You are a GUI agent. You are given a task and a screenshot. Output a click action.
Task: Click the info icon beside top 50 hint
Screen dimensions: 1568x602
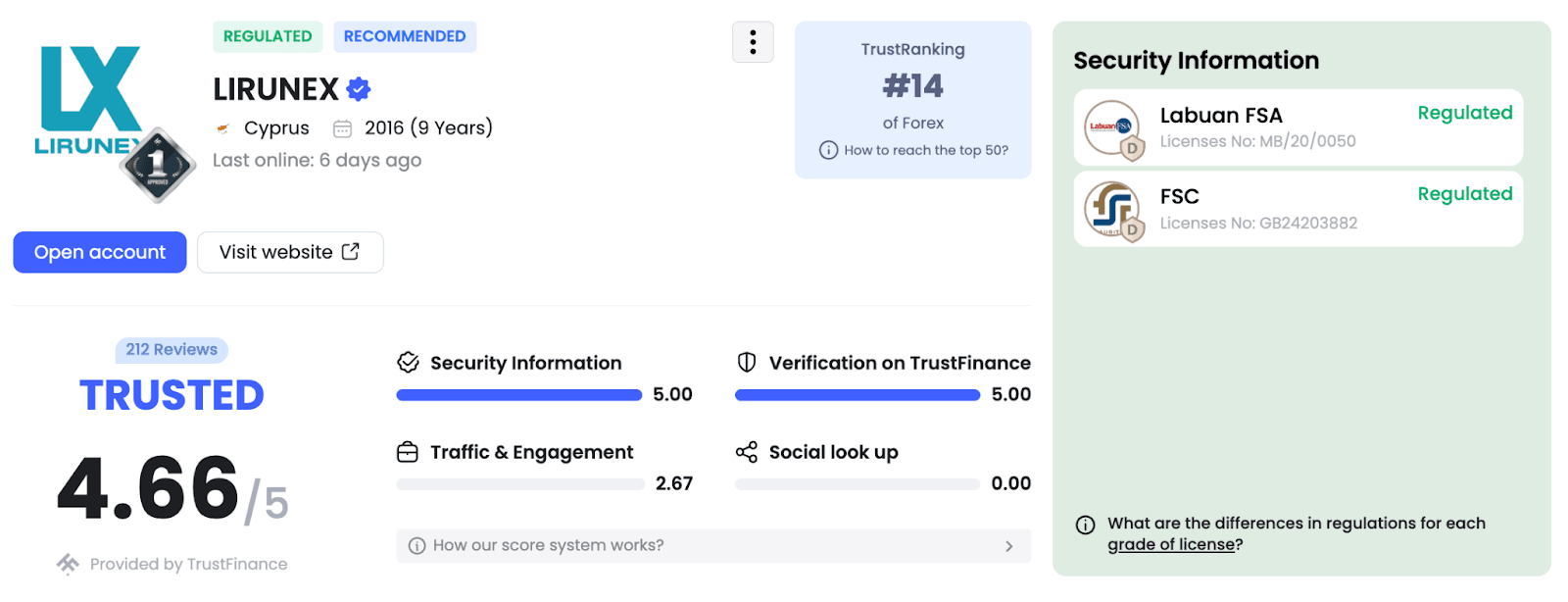pyautogui.click(x=828, y=150)
